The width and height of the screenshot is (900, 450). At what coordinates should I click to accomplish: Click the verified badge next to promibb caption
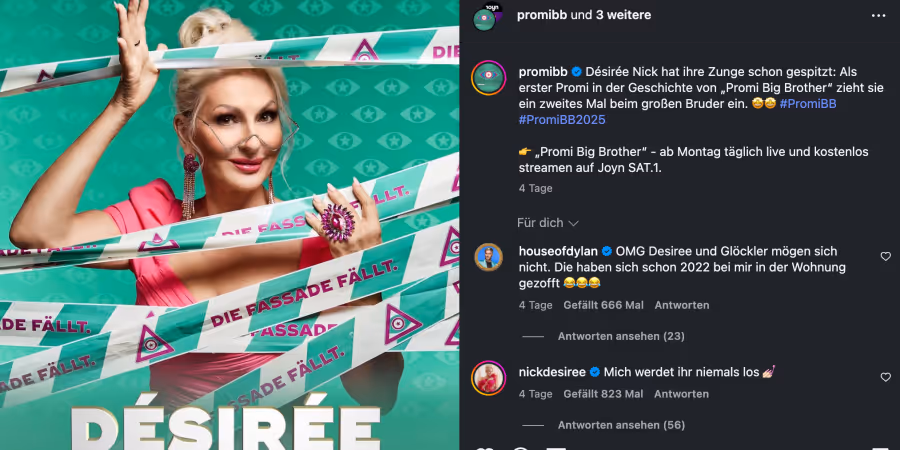click(576, 72)
